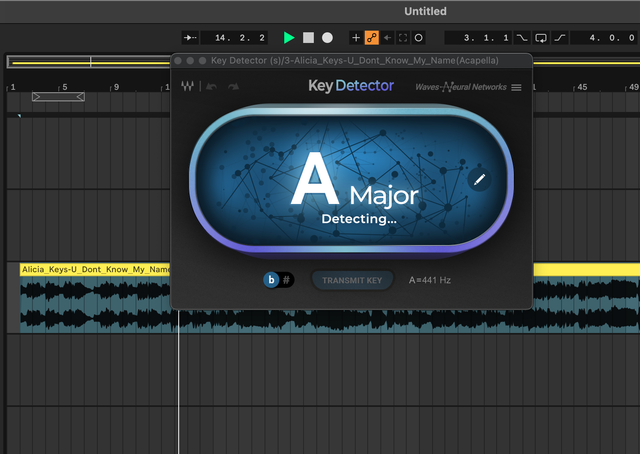The height and width of the screenshot is (454, 640).
Task: Click the arrangement overview bar at top left
Action: coord(89,62)
